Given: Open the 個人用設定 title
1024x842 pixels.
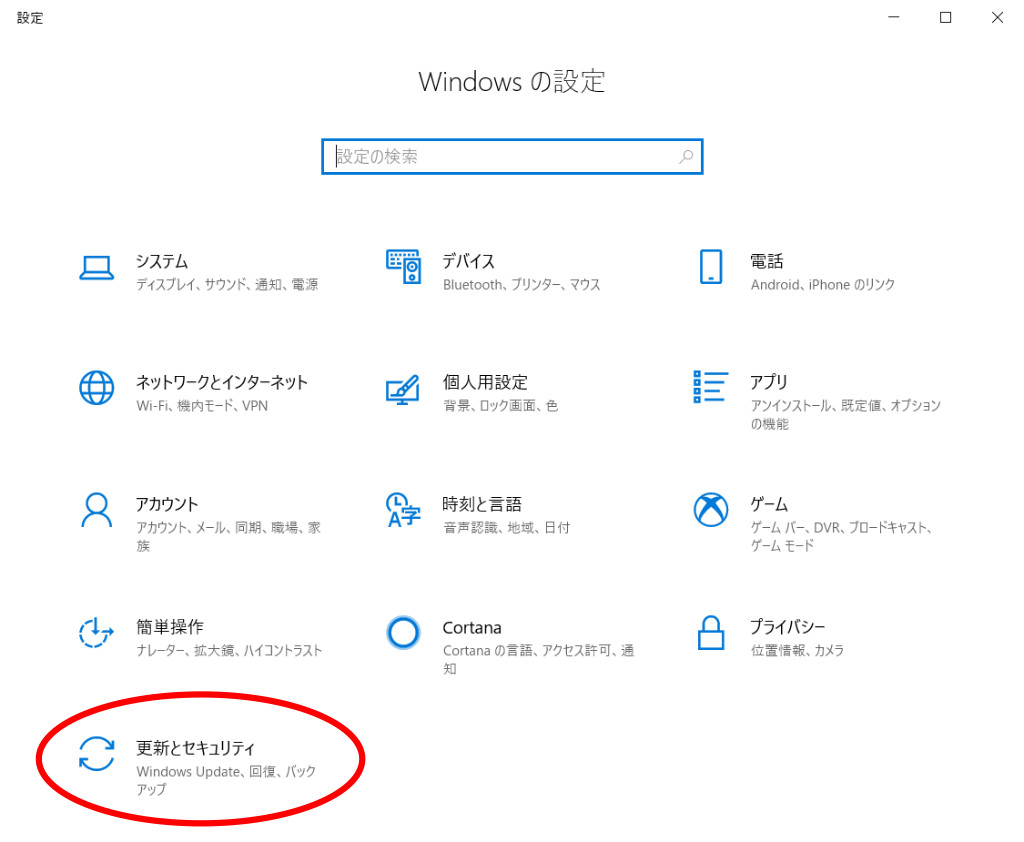Looking at the screenshot, I should [485, 382].
